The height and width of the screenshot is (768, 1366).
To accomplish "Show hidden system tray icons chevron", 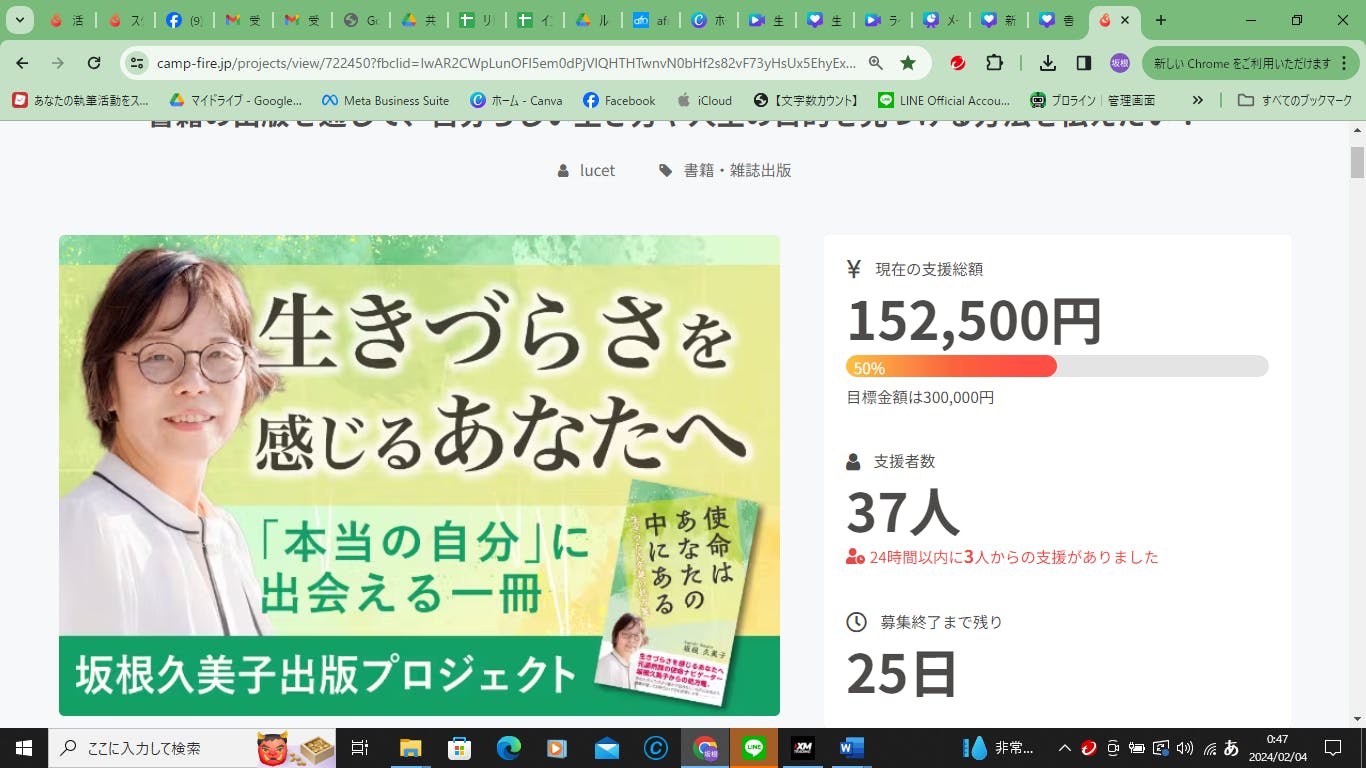I will pyautogui.click(x=1064, y=748).
